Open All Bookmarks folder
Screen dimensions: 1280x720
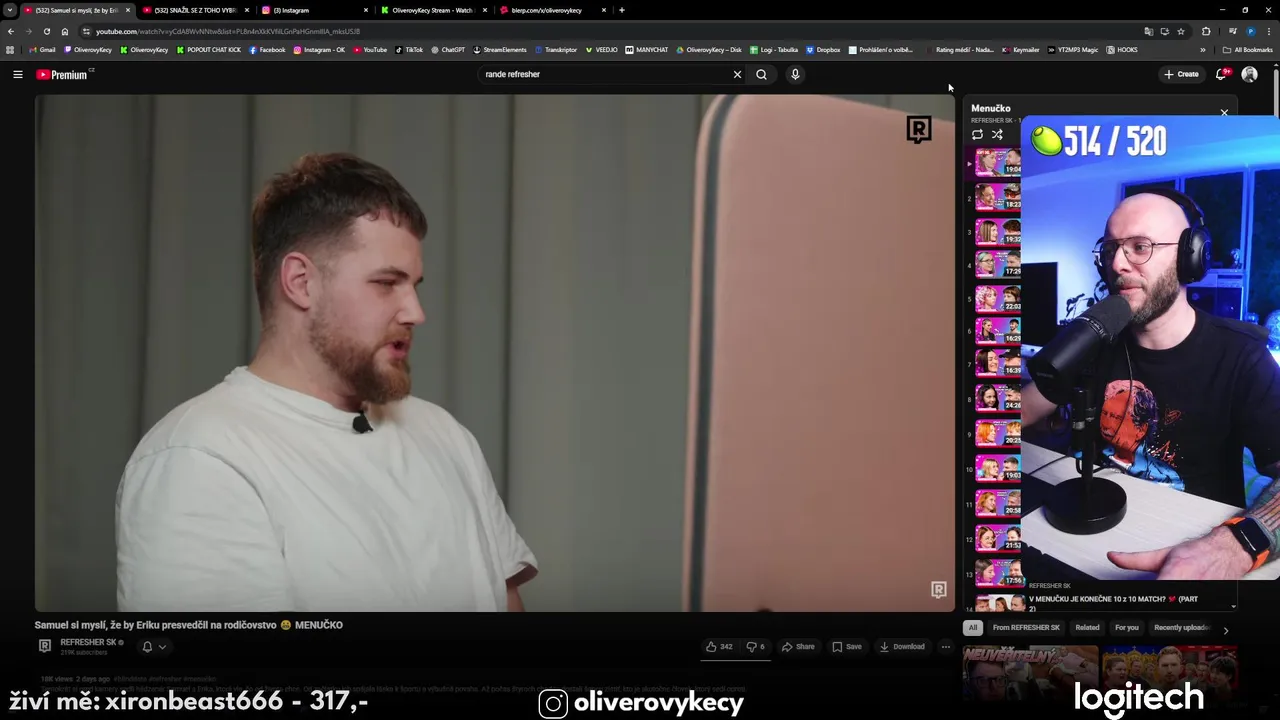[1248, 49]
